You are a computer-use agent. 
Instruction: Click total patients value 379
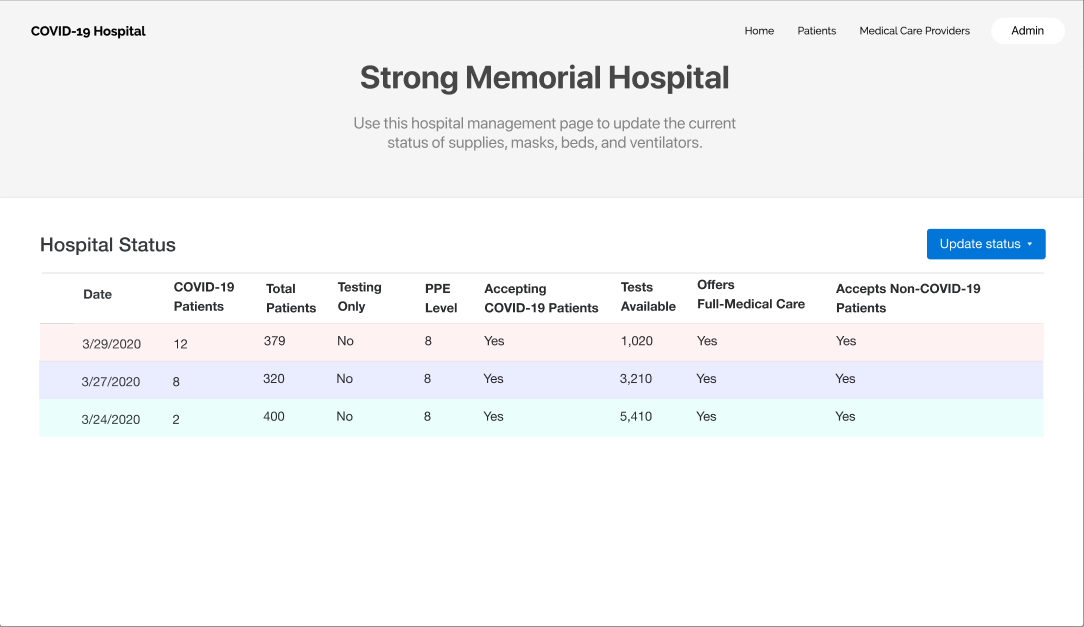(274, 341)
